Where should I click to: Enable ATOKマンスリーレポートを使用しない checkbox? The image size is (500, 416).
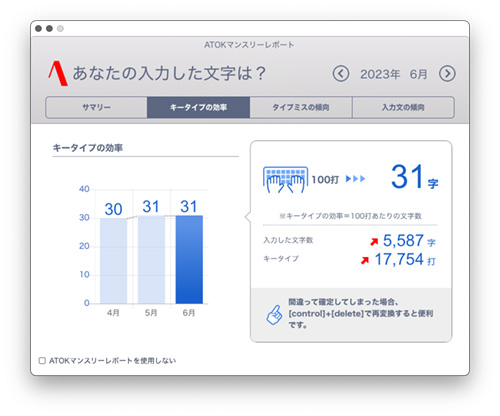[x=42, y=361]
